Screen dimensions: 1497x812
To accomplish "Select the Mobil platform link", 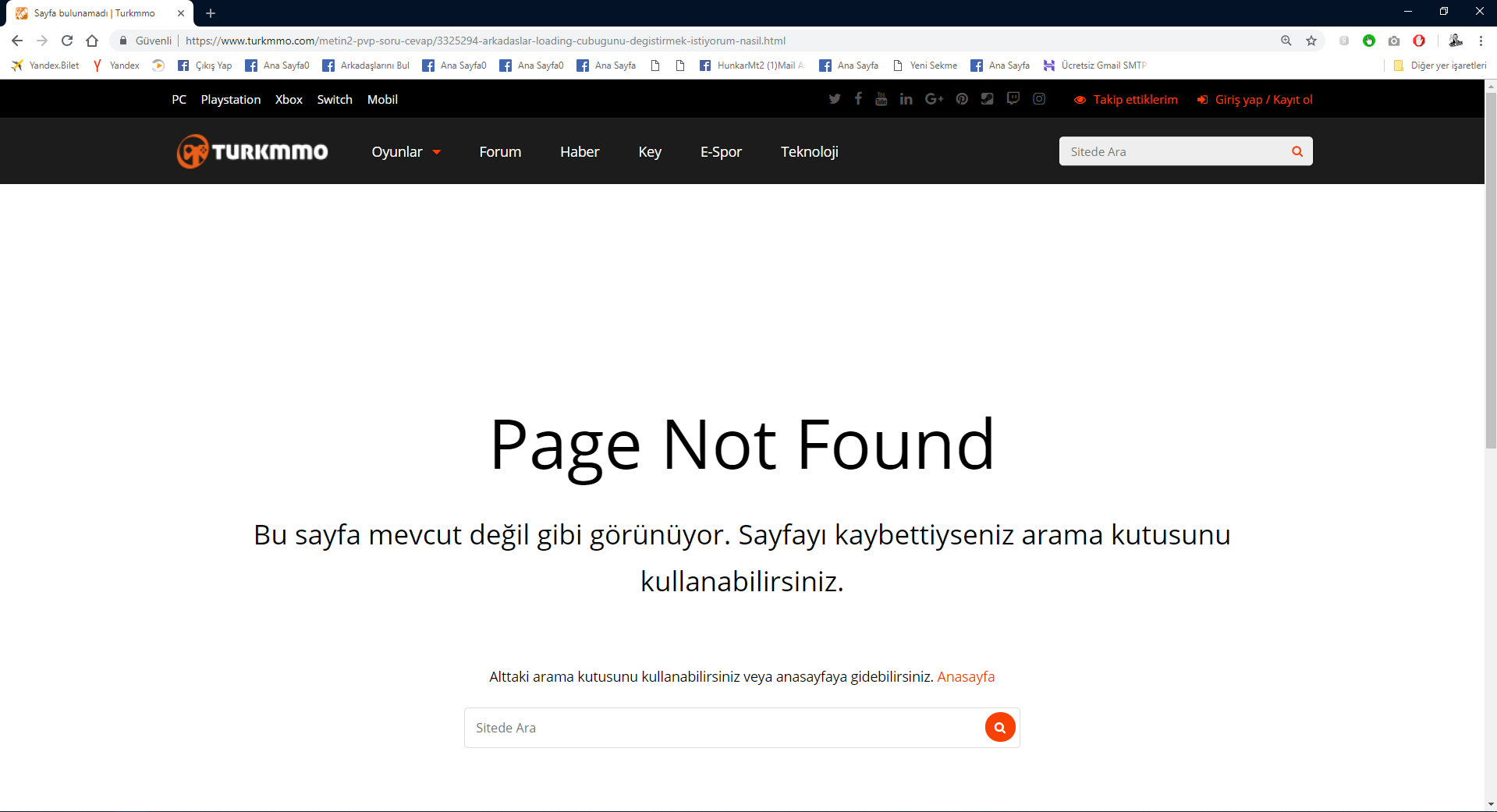I will click(382, 99).
